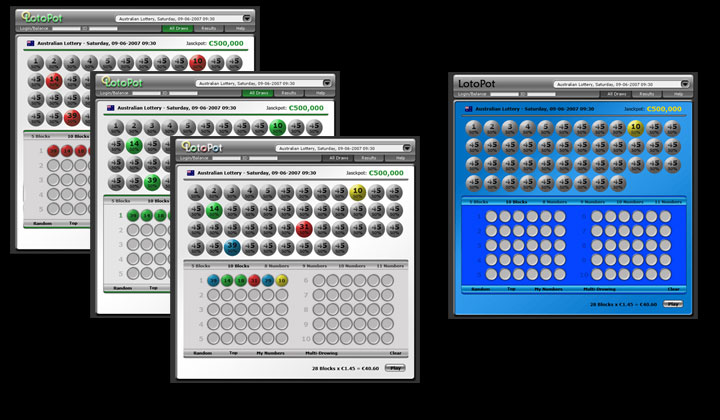The height and width of the screenshot is (420, 720).
Task: Pick ball 3 in the blue window
Action: coord(510,128)
